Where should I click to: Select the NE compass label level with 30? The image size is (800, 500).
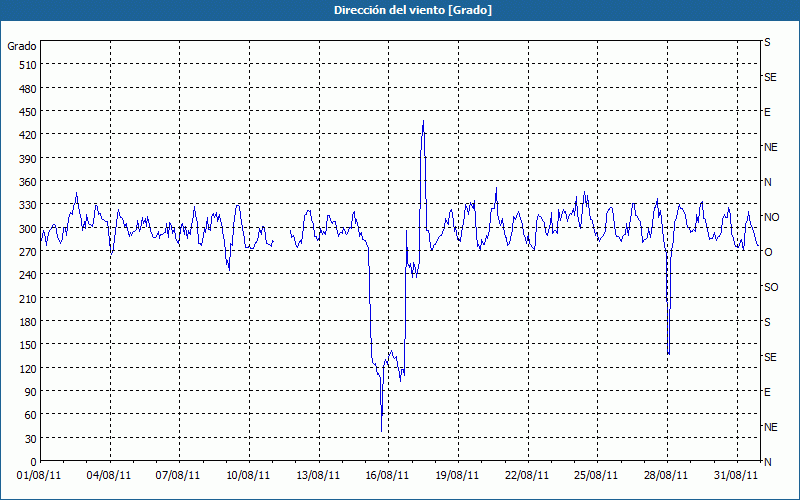(x=771, y=427)
